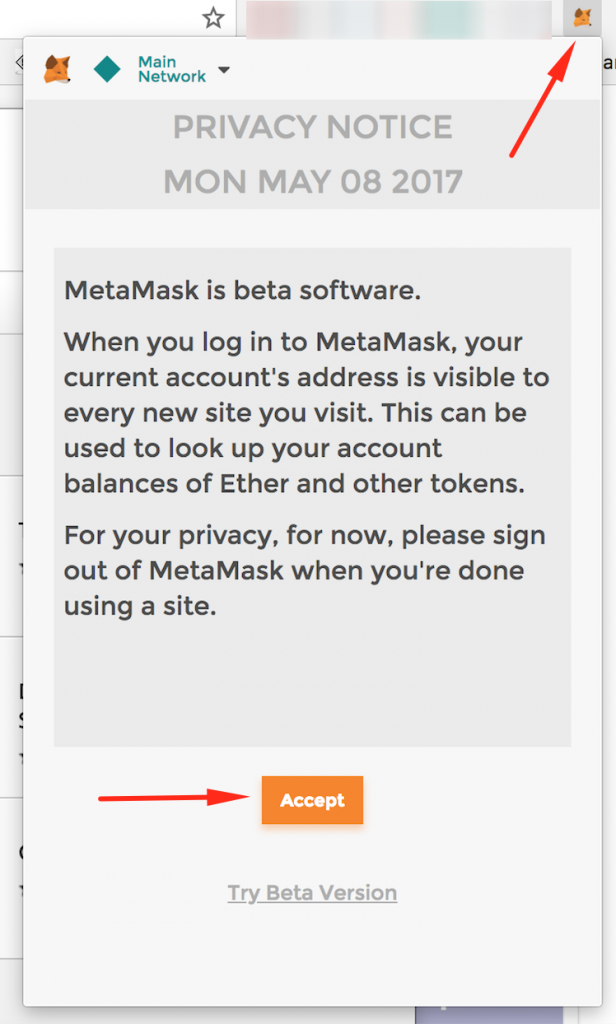Expand the network dropdown arrow
616x1024 pixels.
point(224,70)
